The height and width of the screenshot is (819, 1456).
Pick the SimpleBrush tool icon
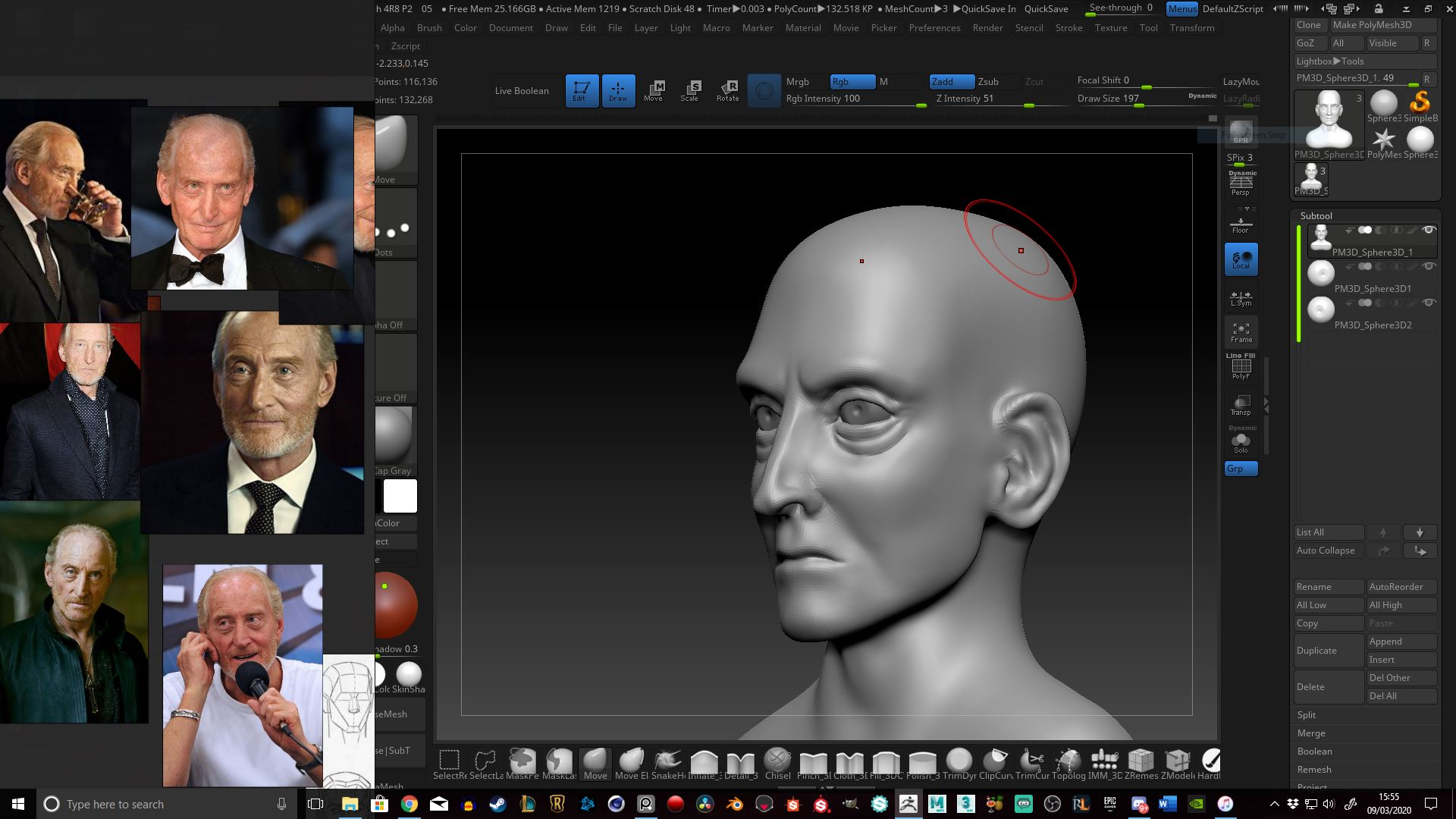(x=1420, y=106)
